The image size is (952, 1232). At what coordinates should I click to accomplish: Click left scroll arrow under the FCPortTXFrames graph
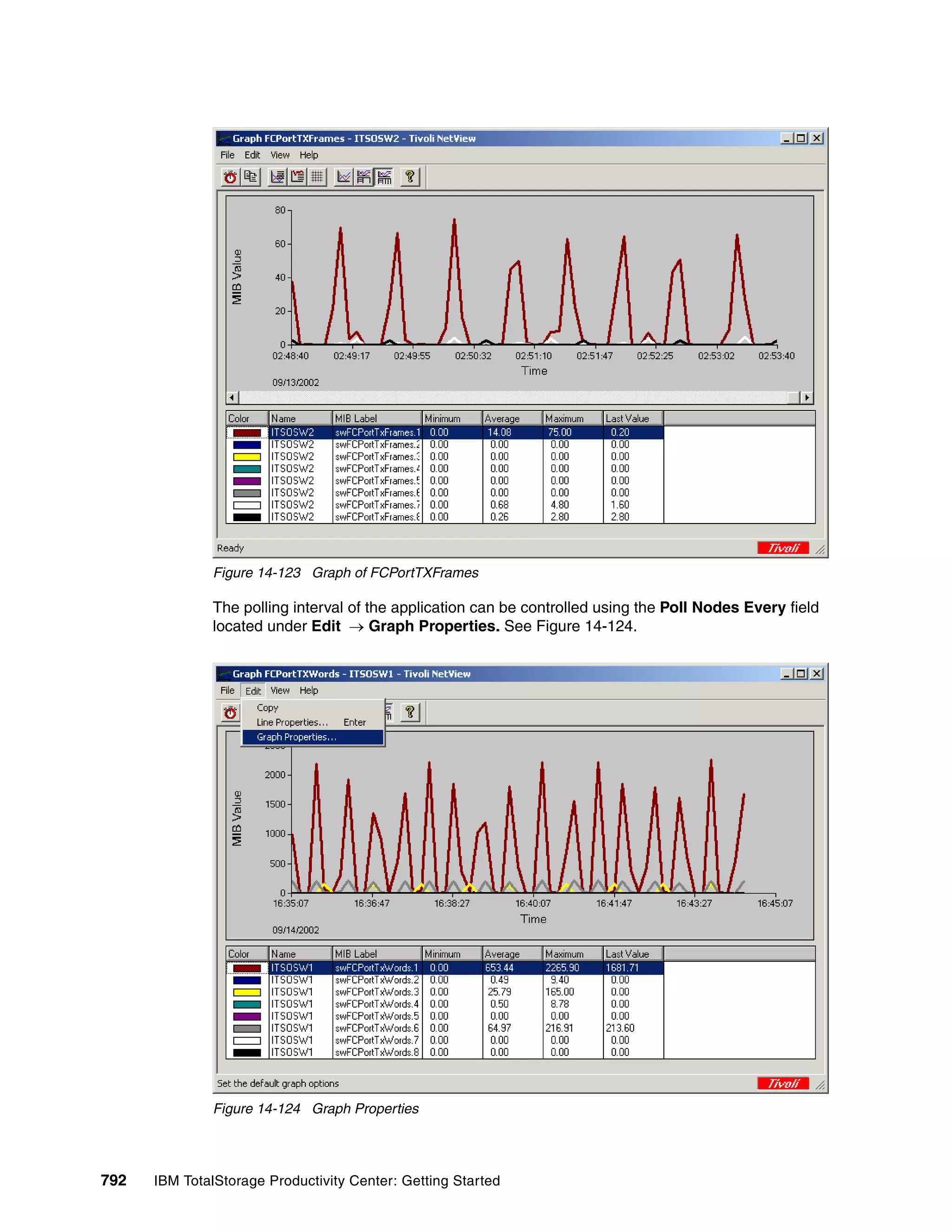point(232,397)
